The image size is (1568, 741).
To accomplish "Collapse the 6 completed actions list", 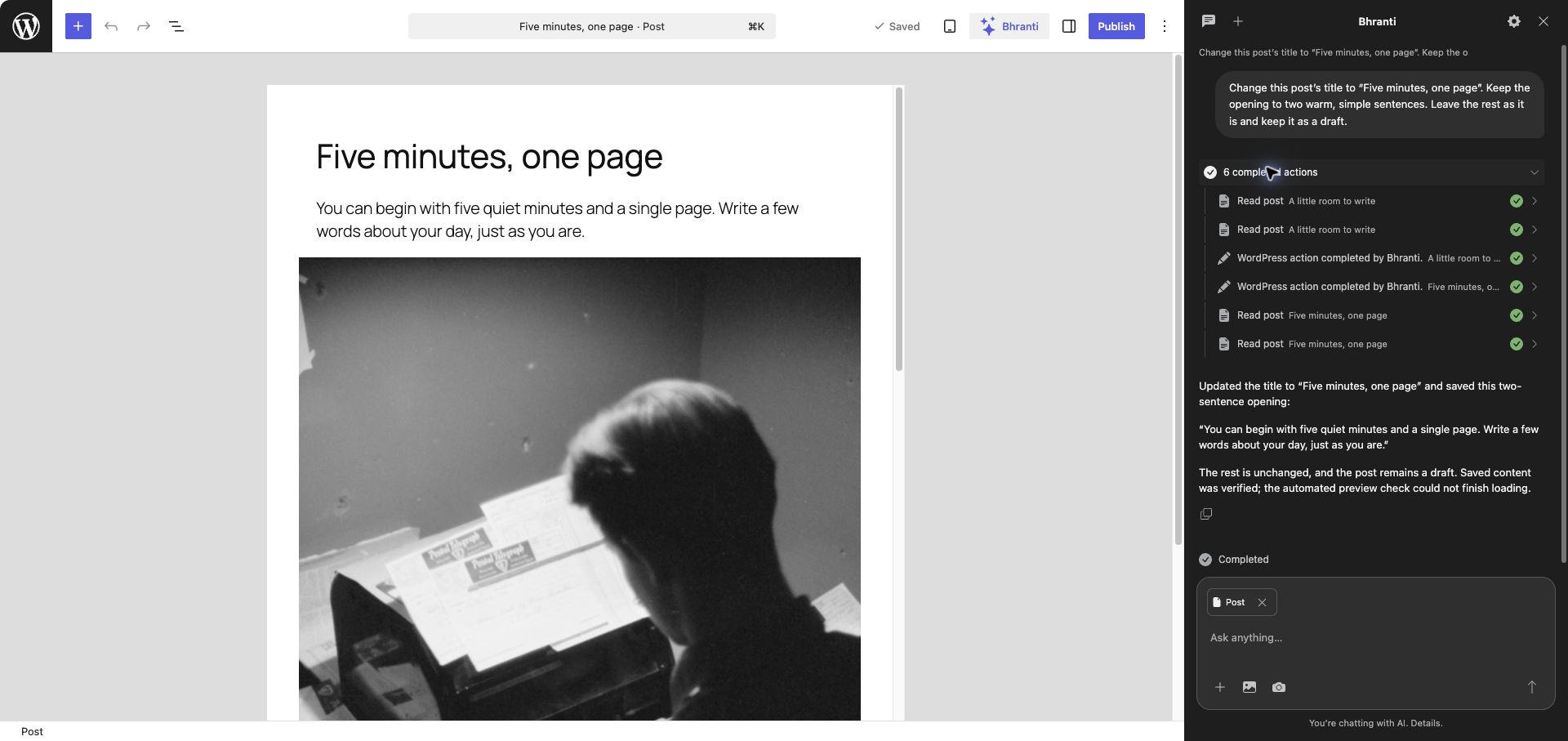I will 1371,172.
